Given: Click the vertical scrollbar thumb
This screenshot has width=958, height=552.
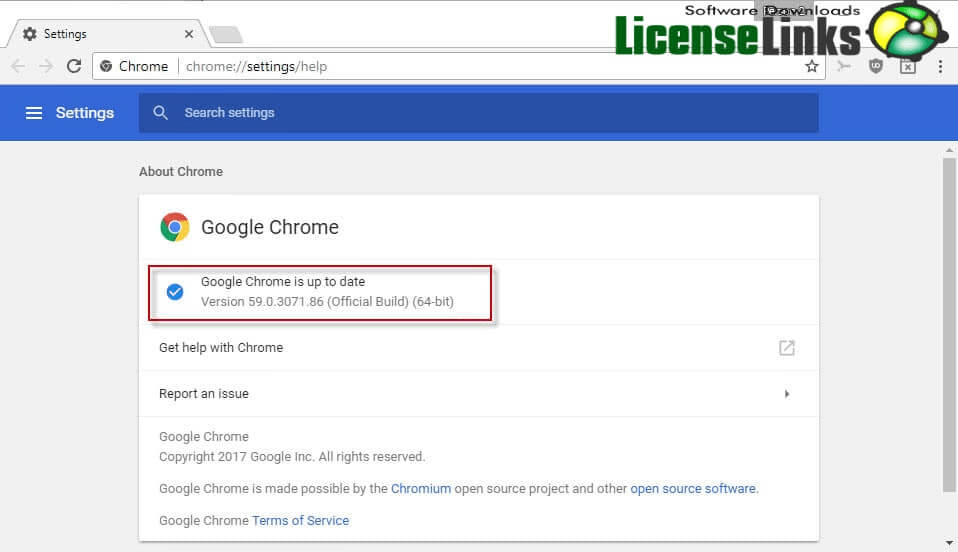Looking at the screenshot, I should 949,325.
